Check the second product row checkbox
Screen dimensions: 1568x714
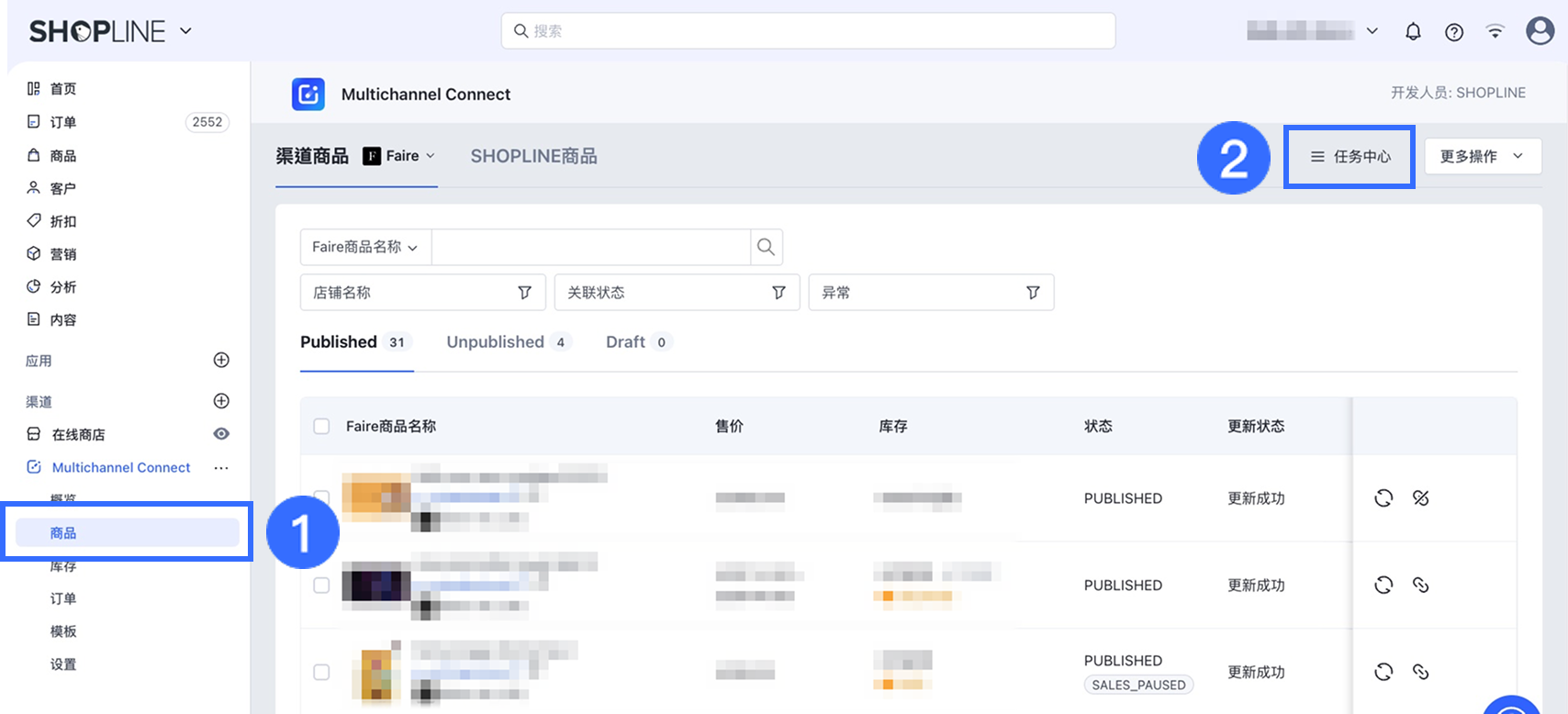(x=321, y=586)
